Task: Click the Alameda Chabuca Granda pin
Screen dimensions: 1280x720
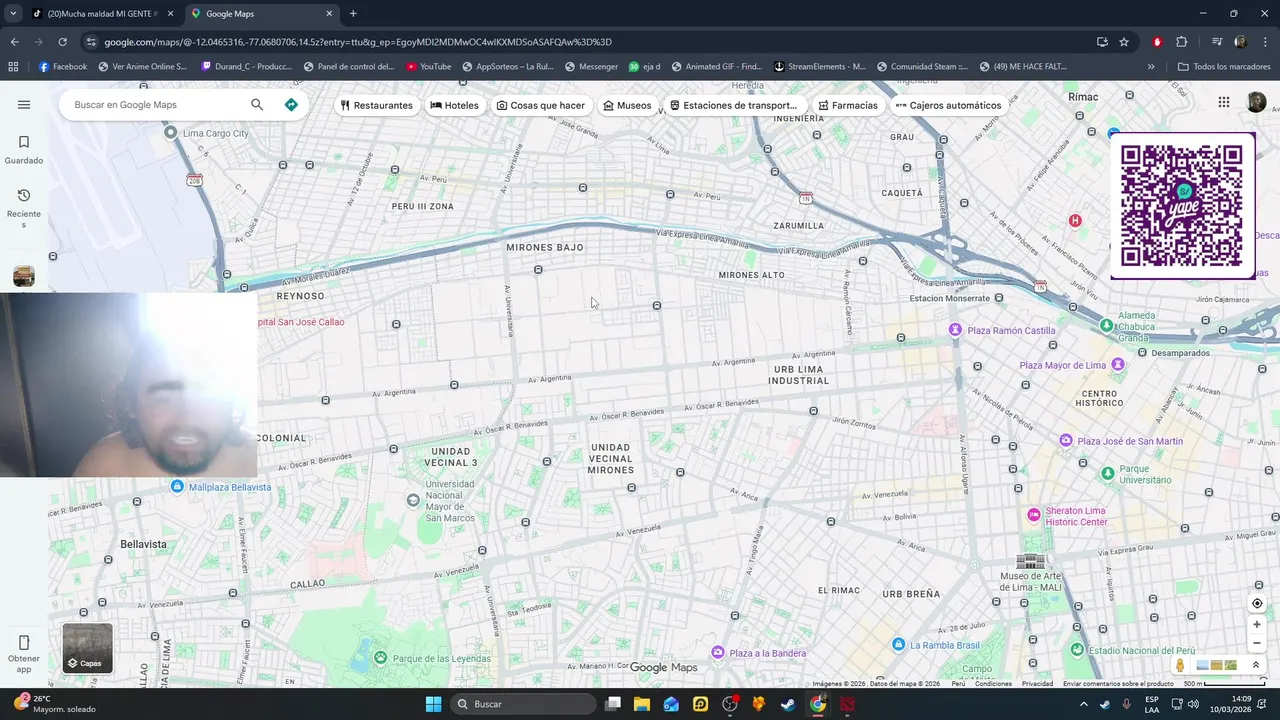Action: coord(1106,326)
